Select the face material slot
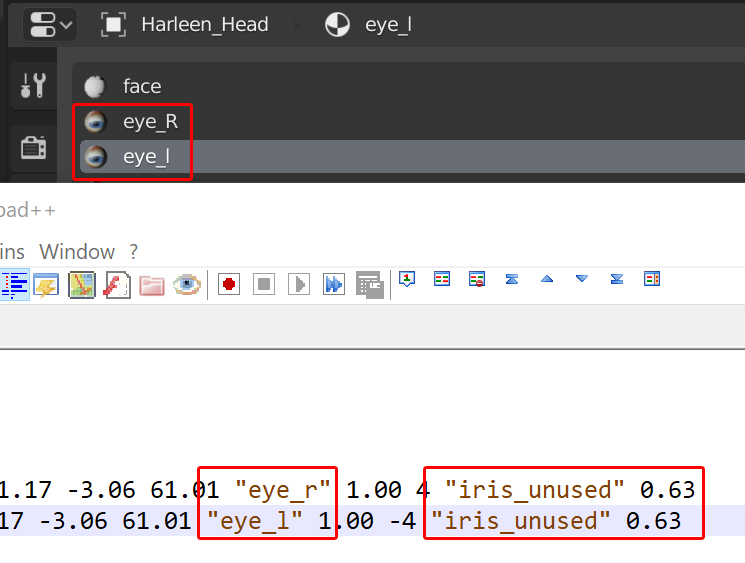 (x=409, y=86)
